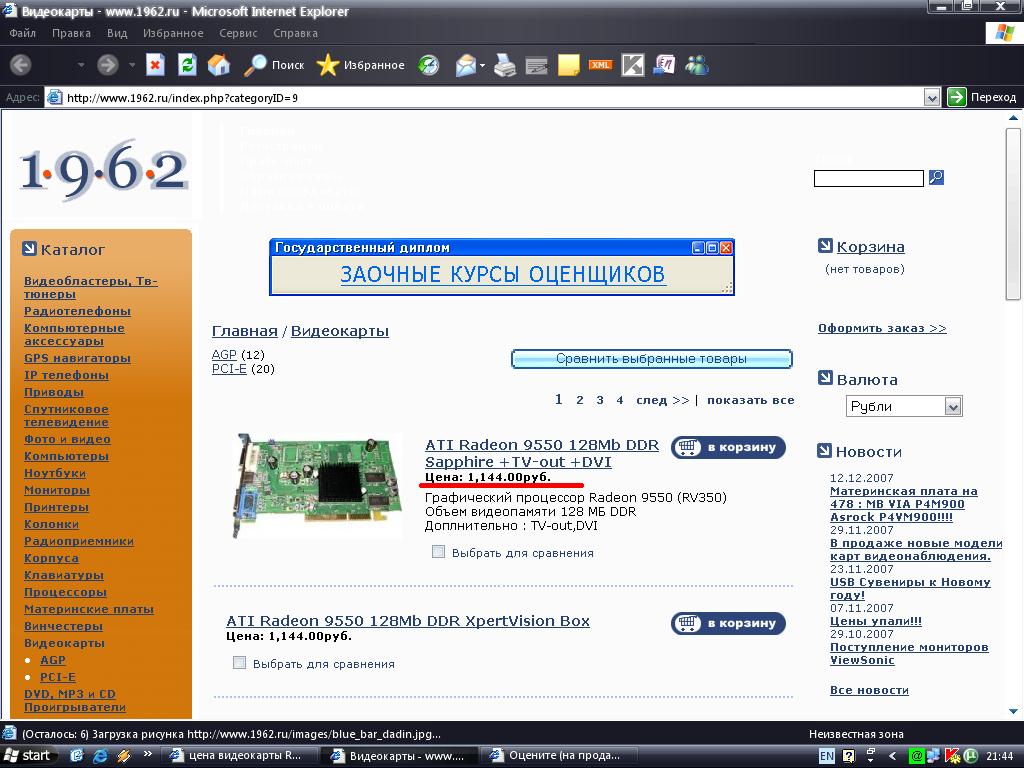
Task: Open the Forward button history arrow
Action: coord(132,65)
